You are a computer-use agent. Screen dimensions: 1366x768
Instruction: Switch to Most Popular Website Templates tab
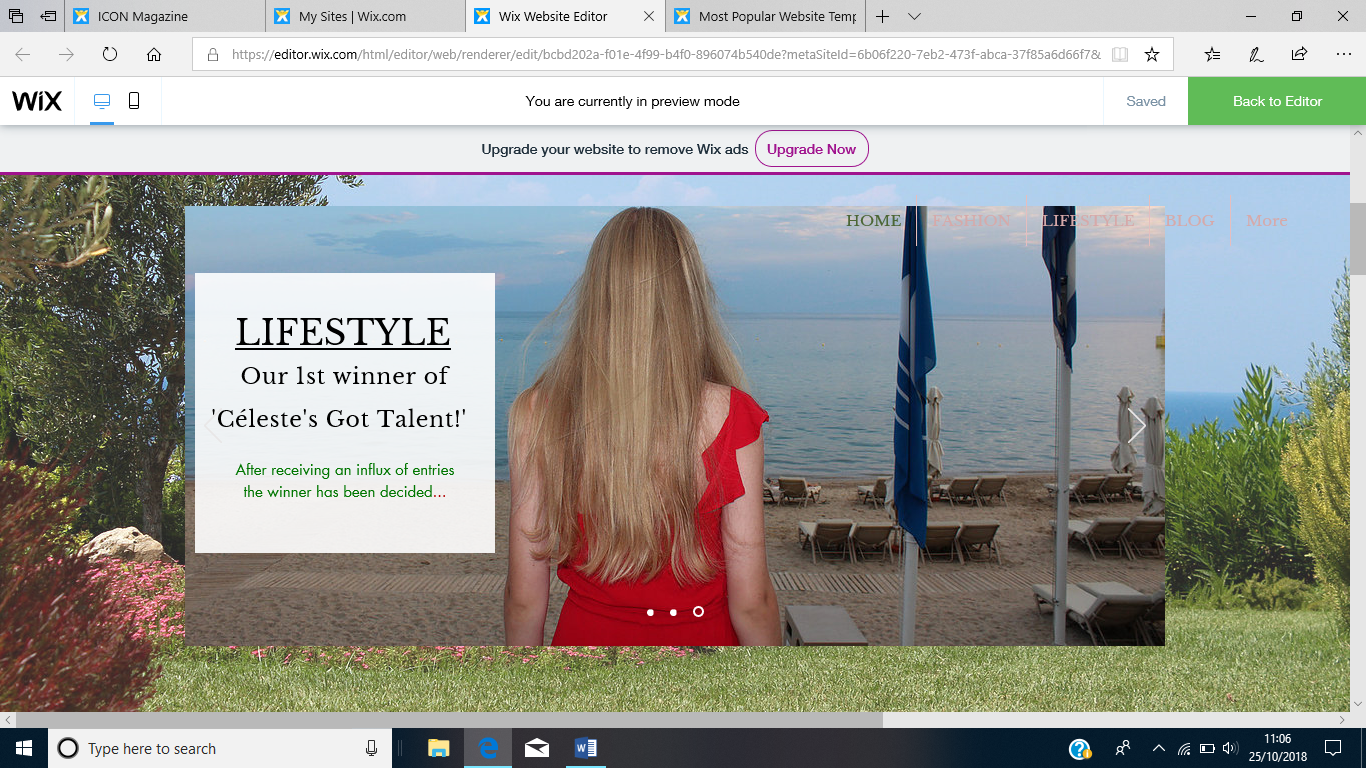coord(766,16)
